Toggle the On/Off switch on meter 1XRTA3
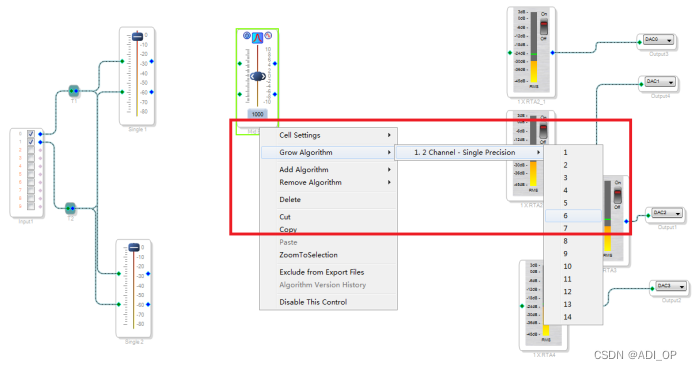This screenshot has width=692, height=370. coord(617,196)
